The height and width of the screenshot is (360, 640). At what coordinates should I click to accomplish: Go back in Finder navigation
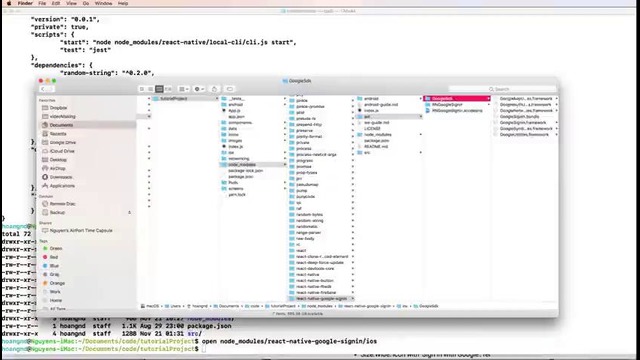43,89
